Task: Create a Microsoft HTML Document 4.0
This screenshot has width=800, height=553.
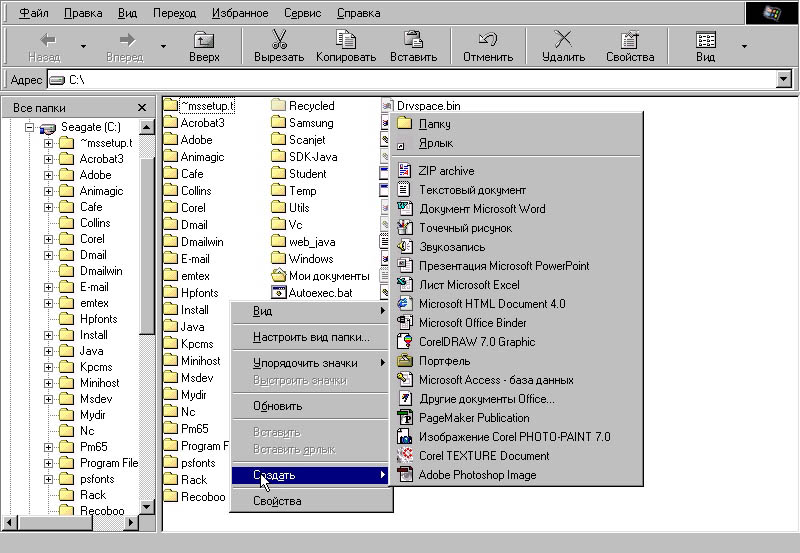Action: click(515, 304)
